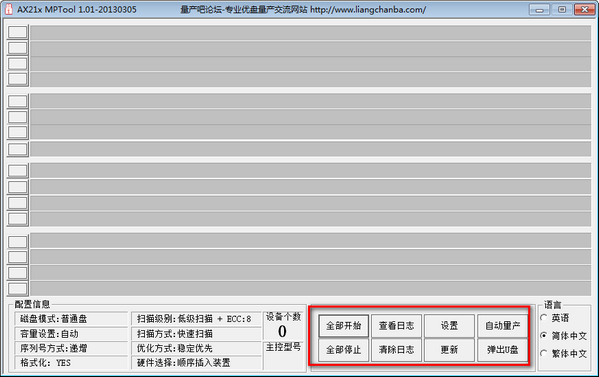Viewport: 599px width, 377px height.
Task: Click the 容量设置:自动 info field
Action: click(x=71, y=334)
